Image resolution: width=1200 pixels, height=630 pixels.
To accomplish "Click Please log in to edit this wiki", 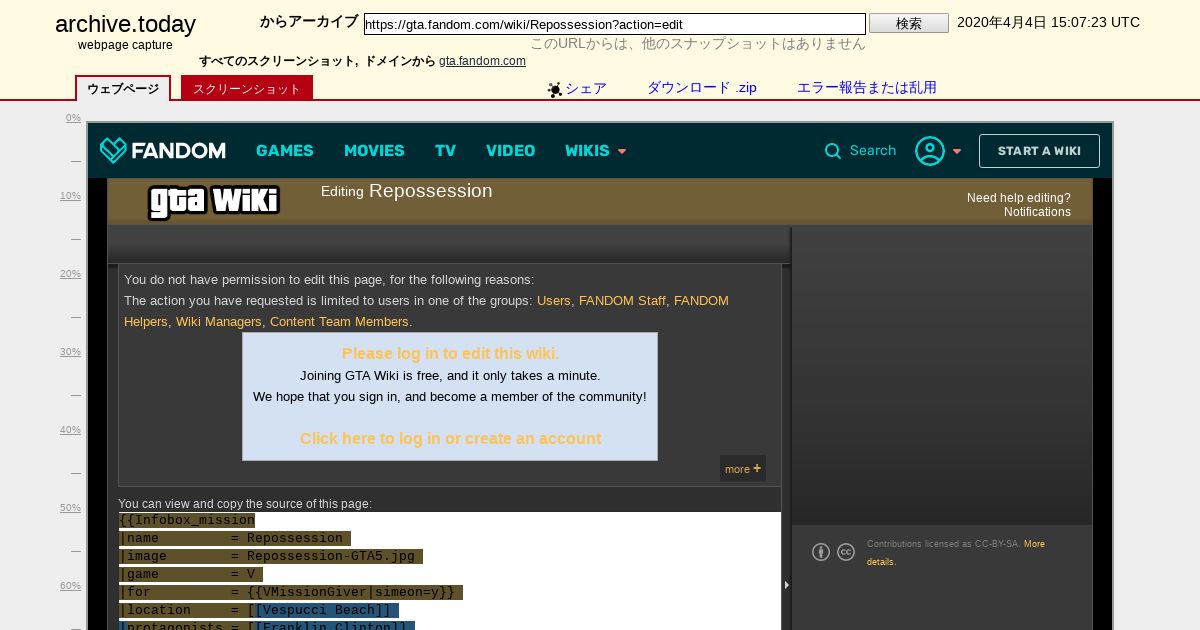I will coord(450,354).
